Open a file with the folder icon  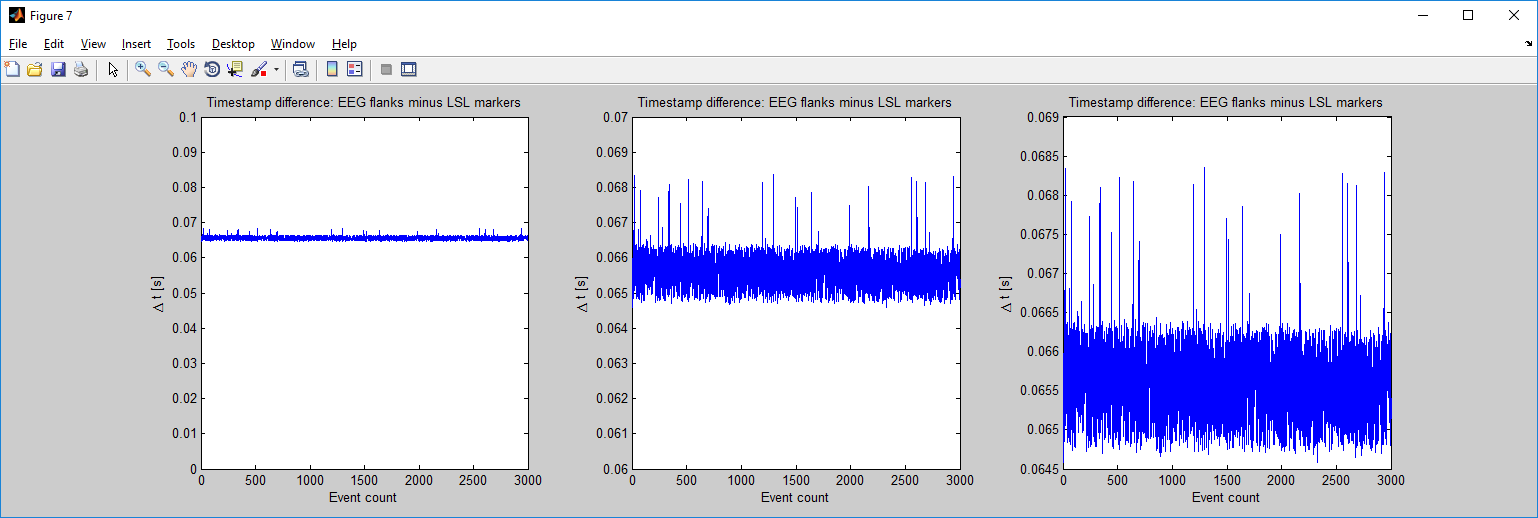34,70
